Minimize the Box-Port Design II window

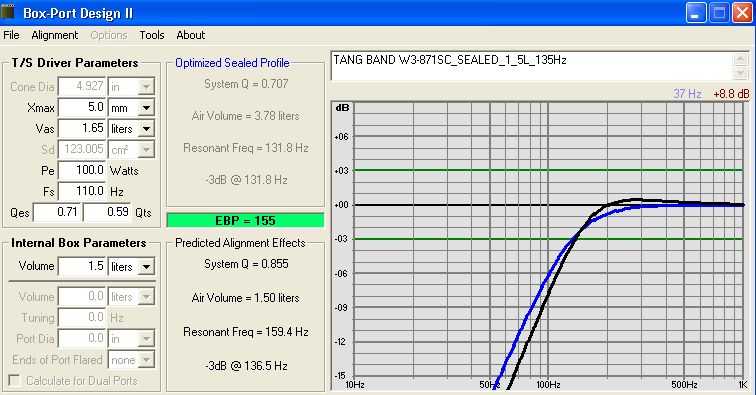(x=696, y=13)
